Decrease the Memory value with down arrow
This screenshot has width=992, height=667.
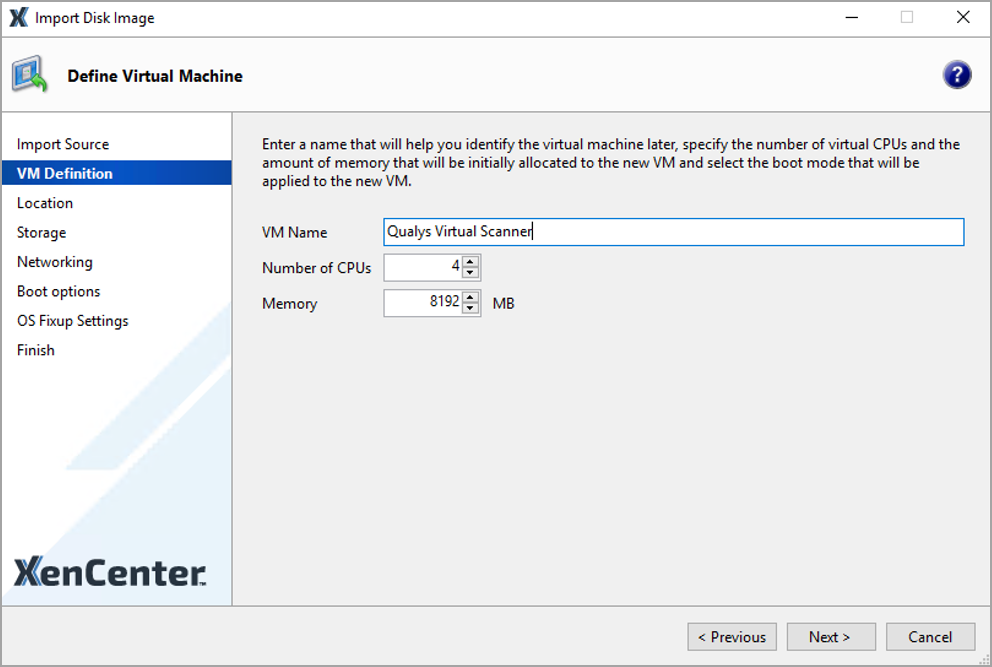click(470, 308)
